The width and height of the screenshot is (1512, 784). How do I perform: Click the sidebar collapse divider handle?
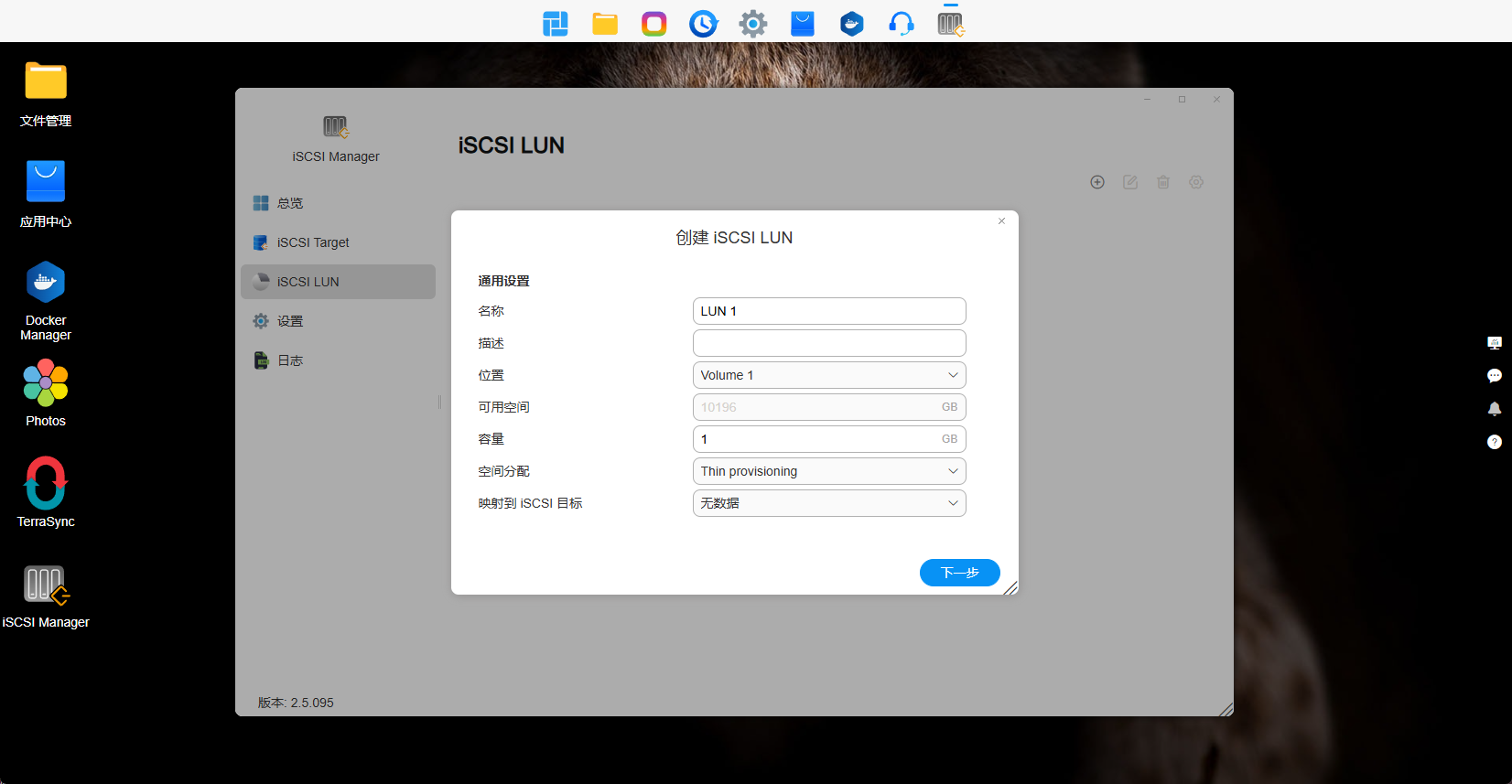tap(439, 402)
